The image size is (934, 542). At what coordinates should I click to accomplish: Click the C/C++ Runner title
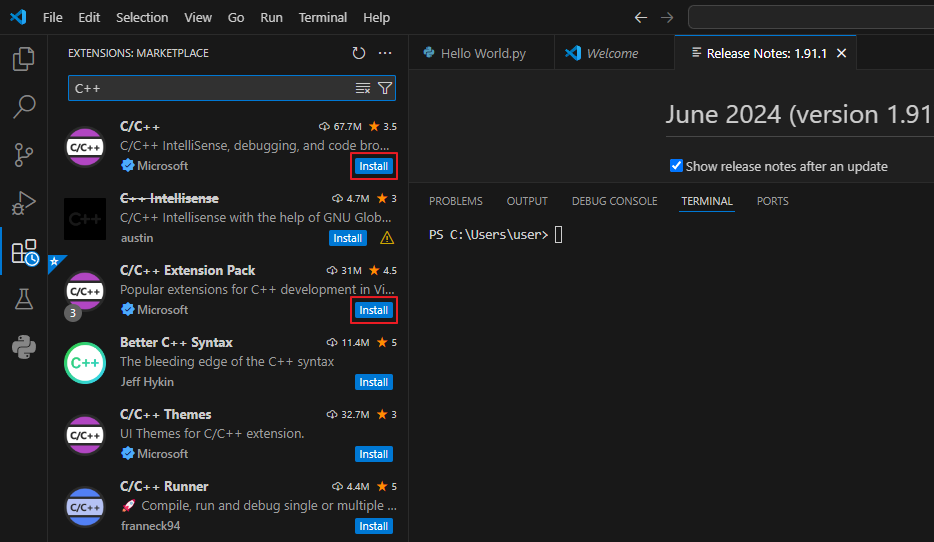click(x=164, y=487)
